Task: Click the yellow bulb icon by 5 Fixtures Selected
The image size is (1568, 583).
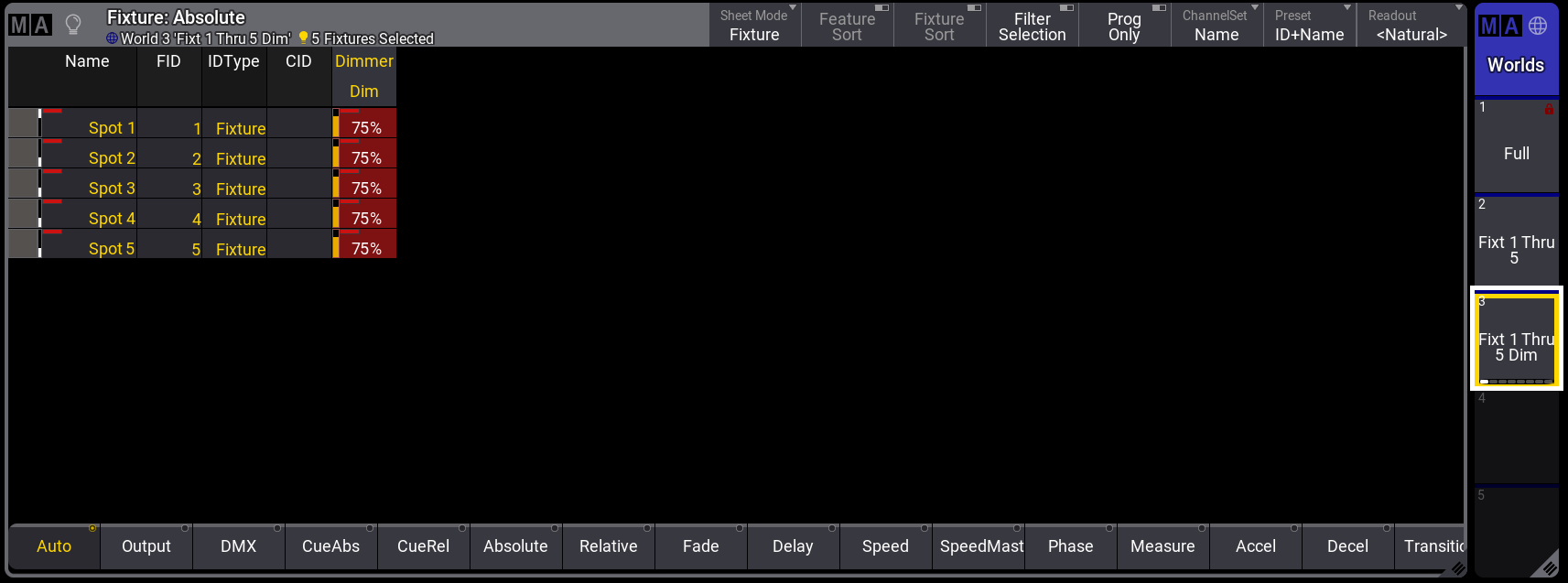Action: [303, 38]
